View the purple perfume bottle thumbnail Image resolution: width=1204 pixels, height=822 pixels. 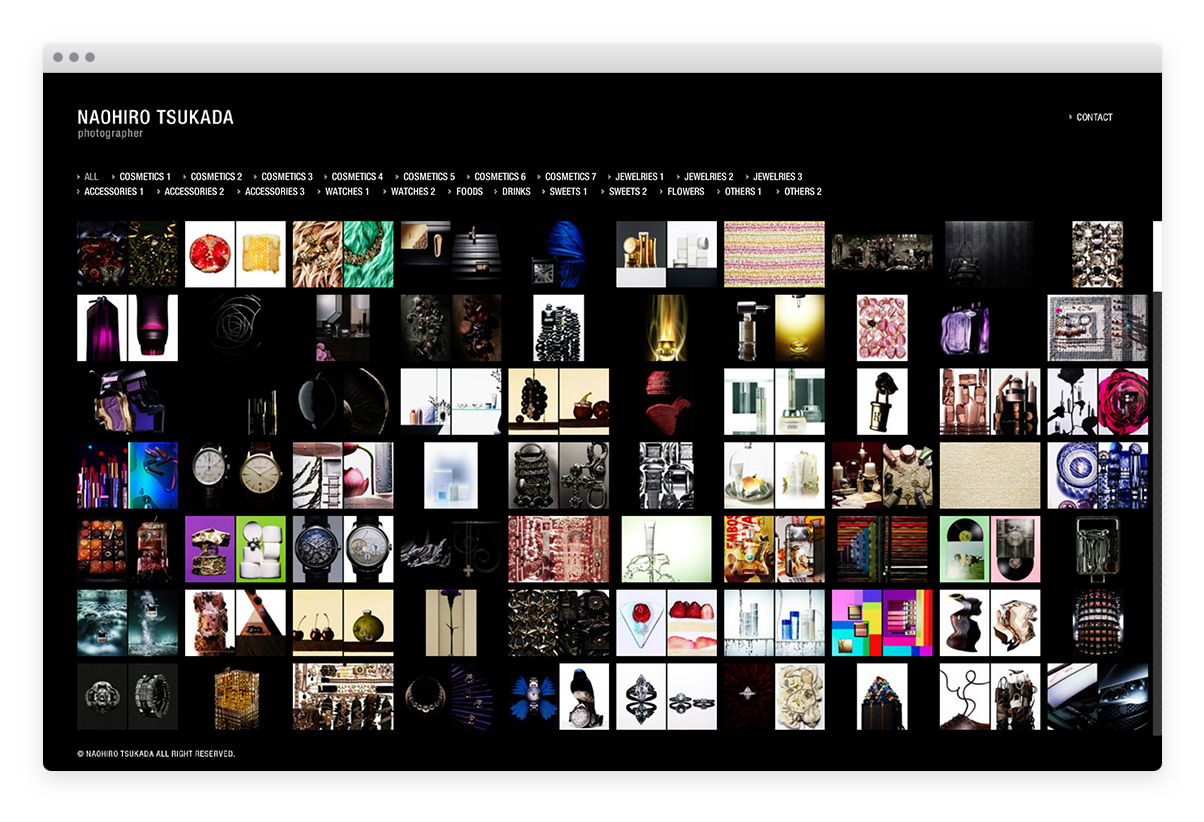pos(127,328)
